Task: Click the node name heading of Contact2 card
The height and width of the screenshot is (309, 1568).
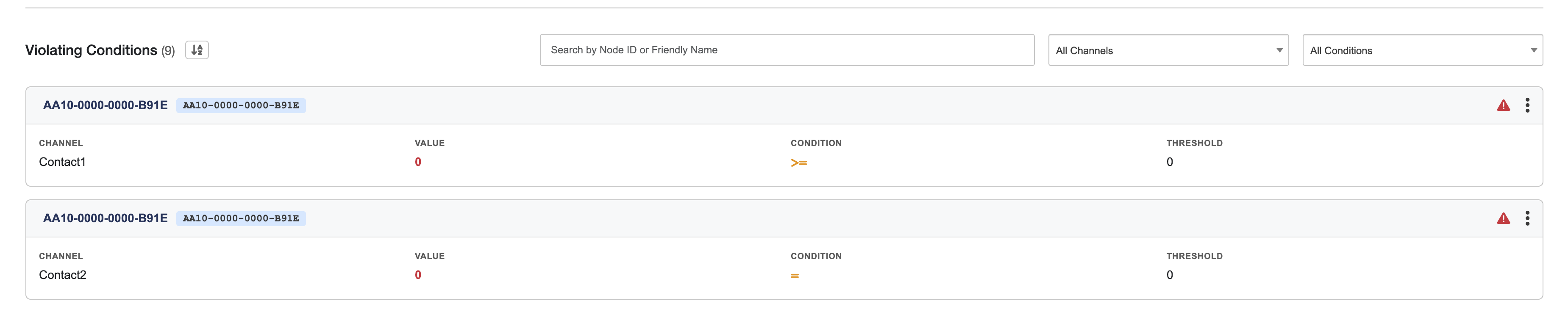Action: point(105,218)
